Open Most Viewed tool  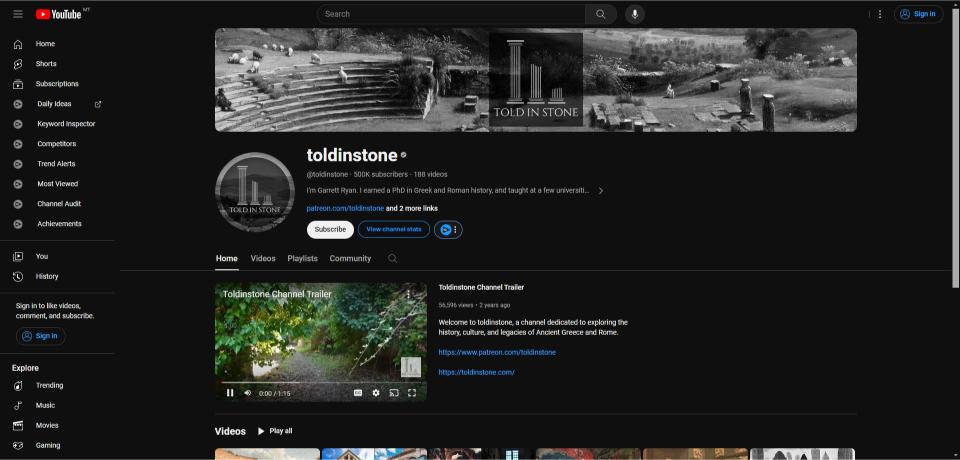[x=57, y=184]
